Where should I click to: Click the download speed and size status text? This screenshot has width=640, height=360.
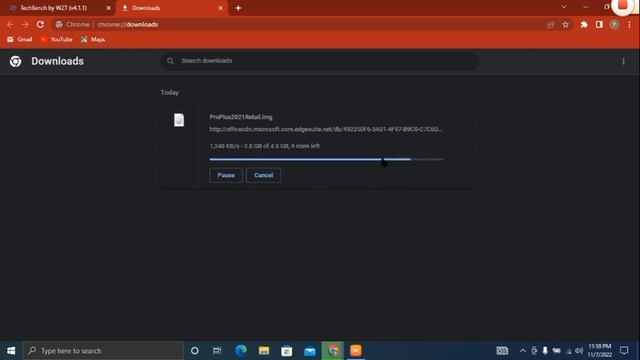pos(264,146)
